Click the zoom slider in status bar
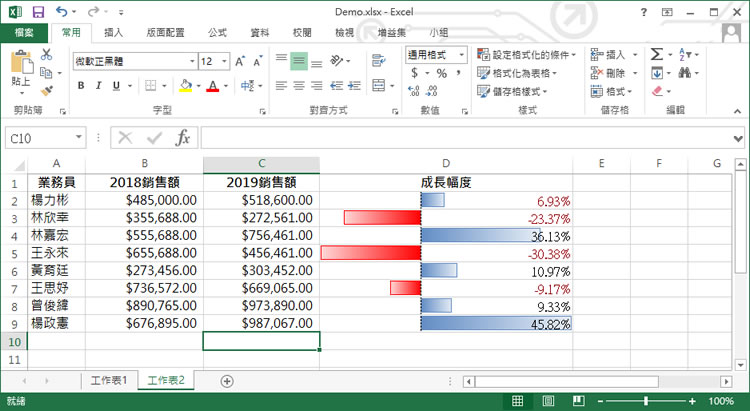 click(x=654, y=400)
